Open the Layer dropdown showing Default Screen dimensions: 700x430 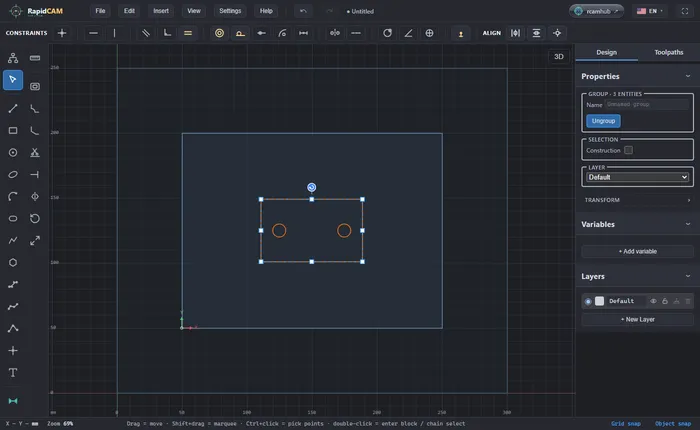(637, 177)
